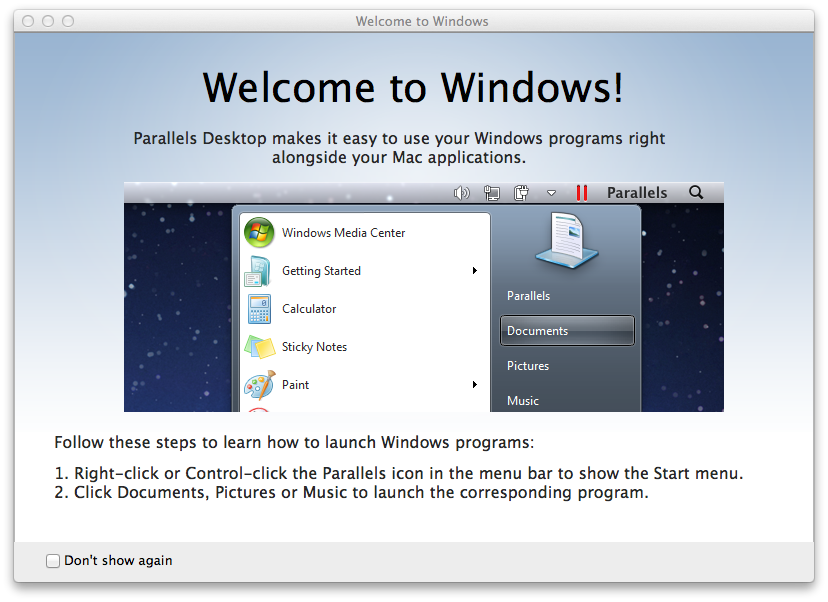The width and height of the screenshot is (828, 602).
Task: Click the Parallels menu bar label
Action: point(637,193)
